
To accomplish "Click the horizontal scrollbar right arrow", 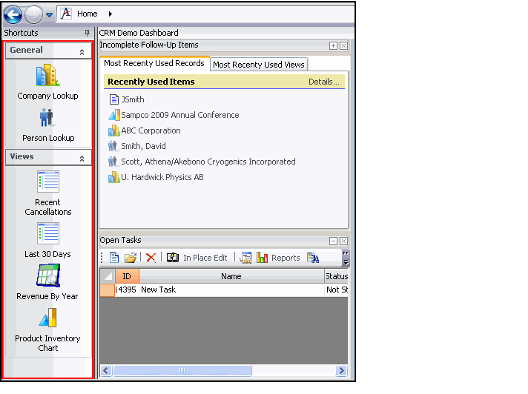I will (x=341, y=371).
